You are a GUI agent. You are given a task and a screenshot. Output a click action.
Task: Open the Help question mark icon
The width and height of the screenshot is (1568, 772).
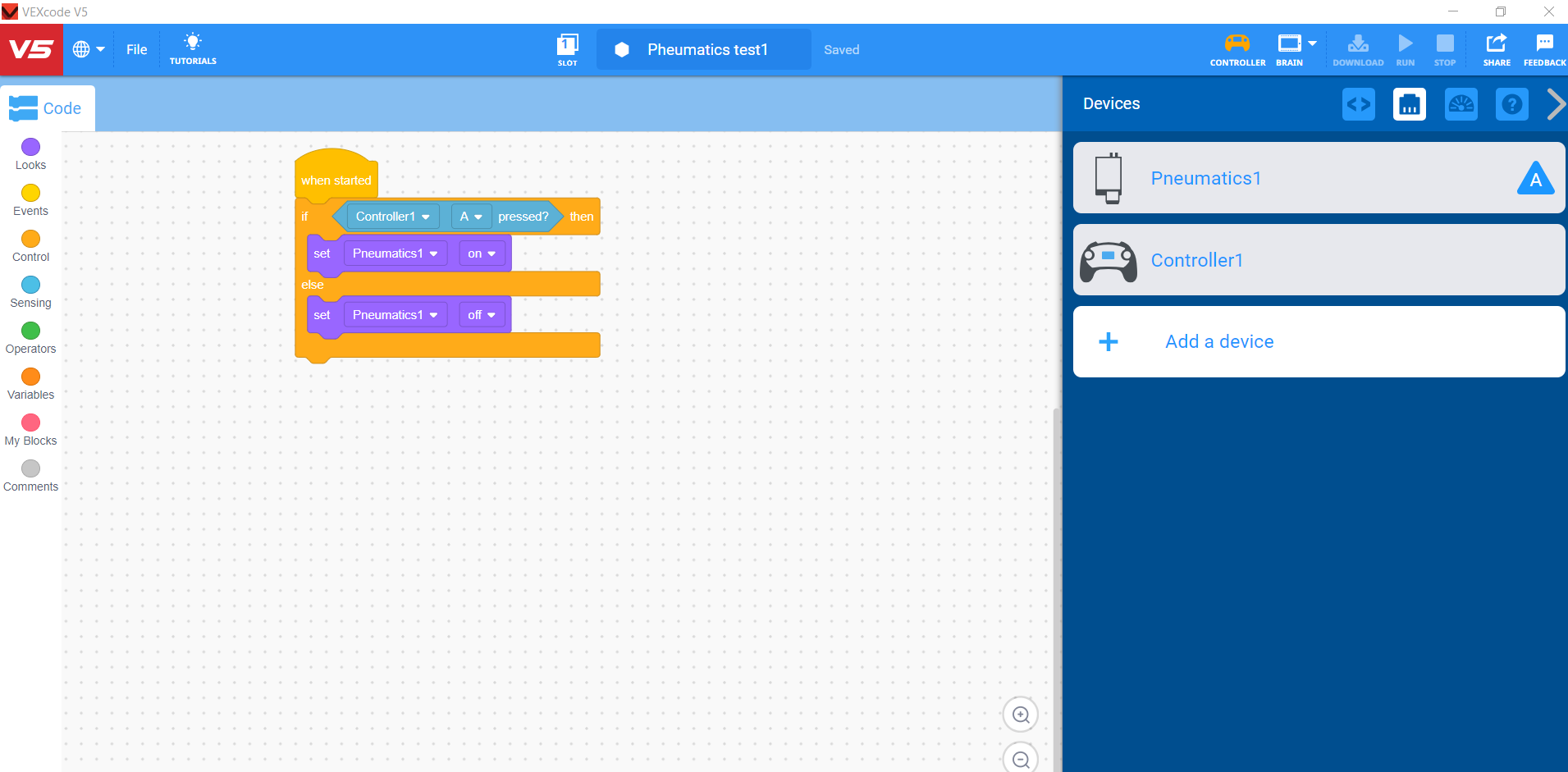coord(1512,104)
